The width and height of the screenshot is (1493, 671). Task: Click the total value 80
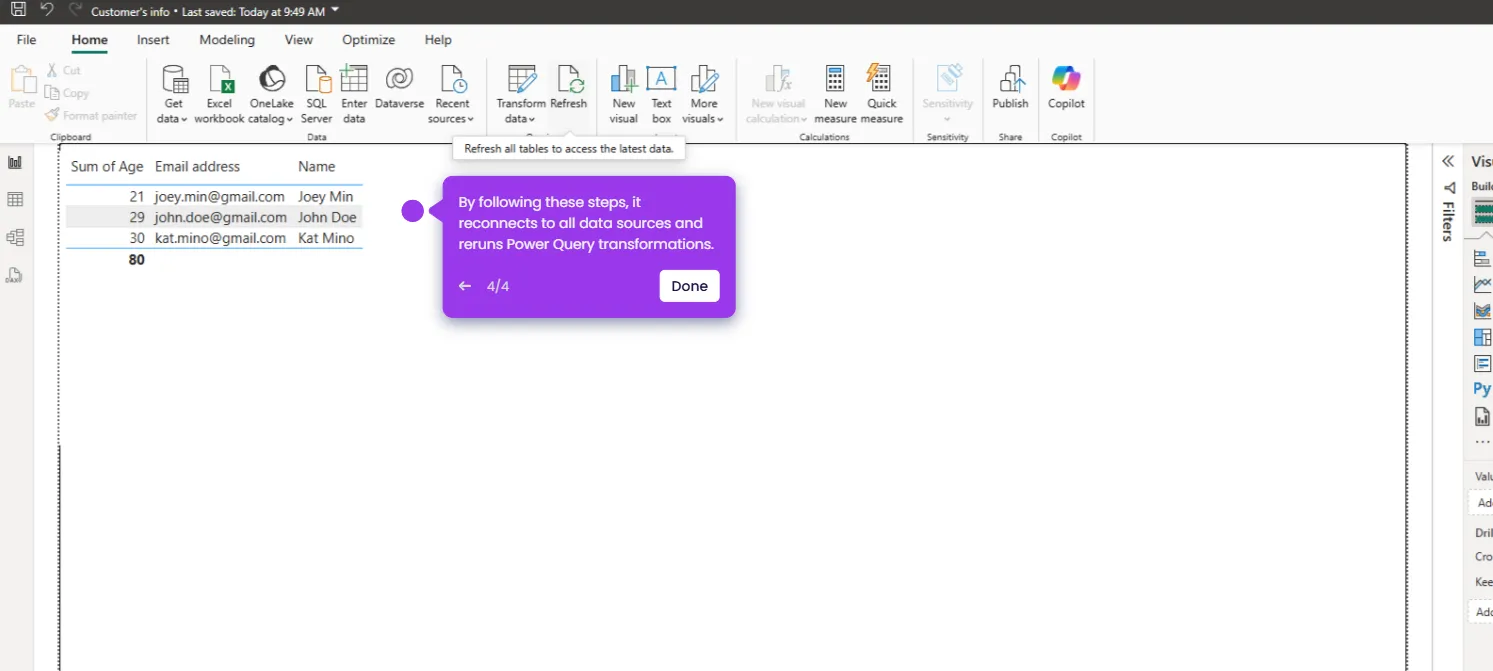136,260
